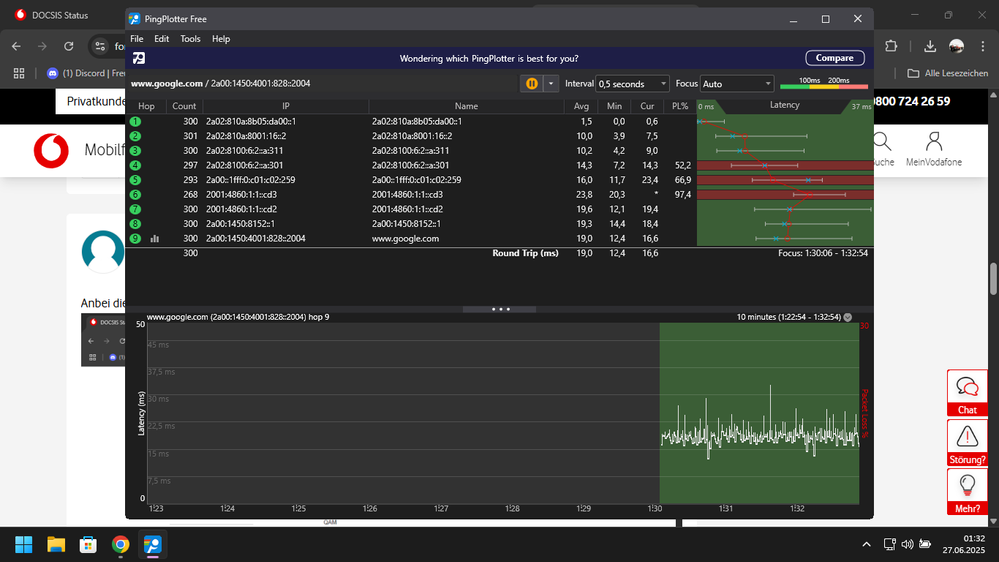Open the Chrome downloads icon
Viewport: 999px width, 562px height.
click(x=930, y=46)
